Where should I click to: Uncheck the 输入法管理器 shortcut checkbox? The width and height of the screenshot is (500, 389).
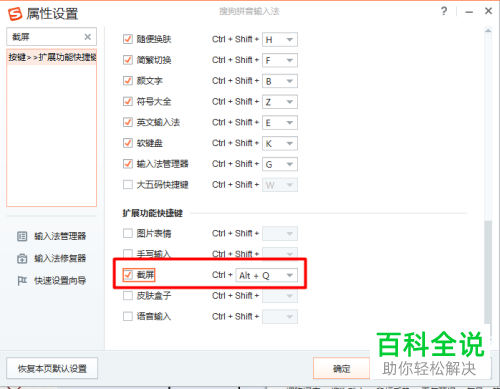click(128, 164)
